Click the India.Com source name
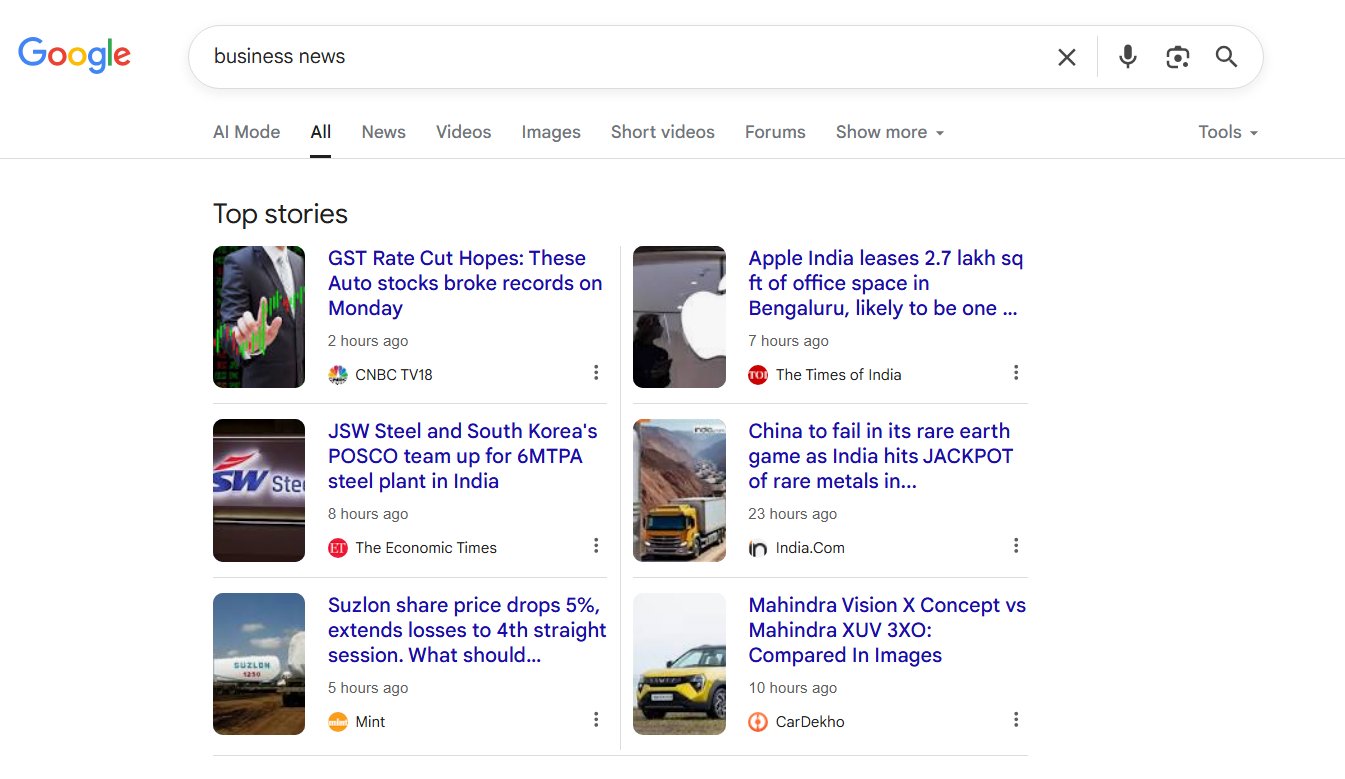The width and height of the screenshot is (1345, 779). [810, 548]
